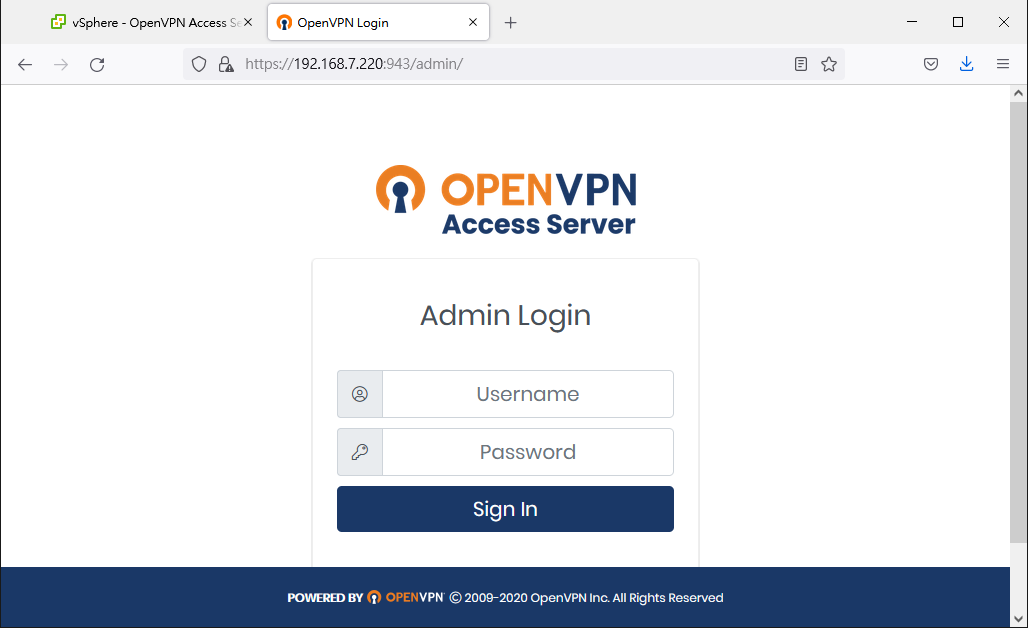
Task: Bookmark this page with the star icon
Action: 829,64
